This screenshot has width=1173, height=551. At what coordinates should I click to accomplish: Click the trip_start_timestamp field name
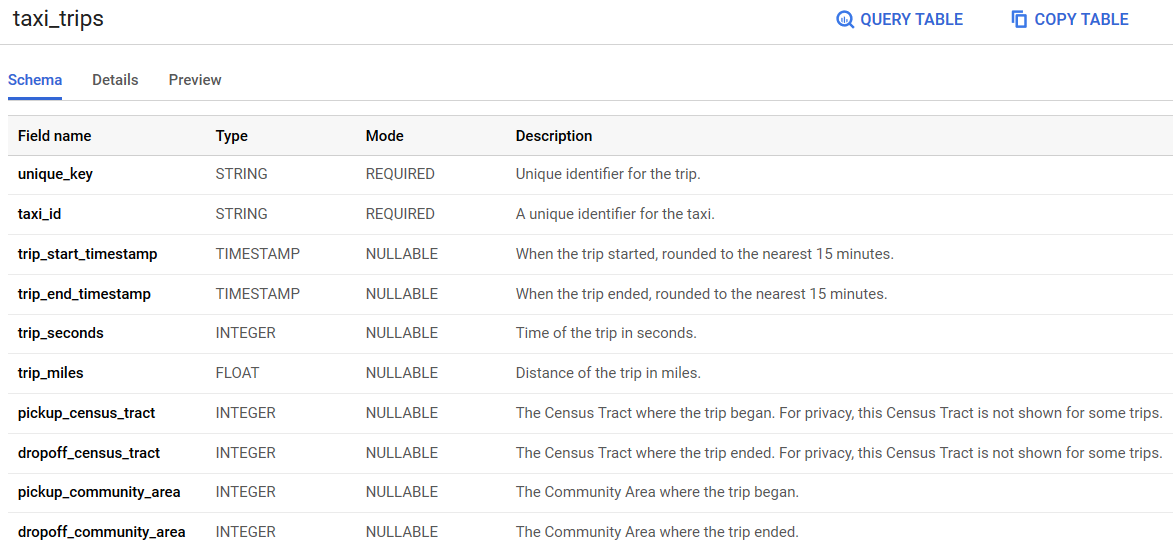point(88,254)
